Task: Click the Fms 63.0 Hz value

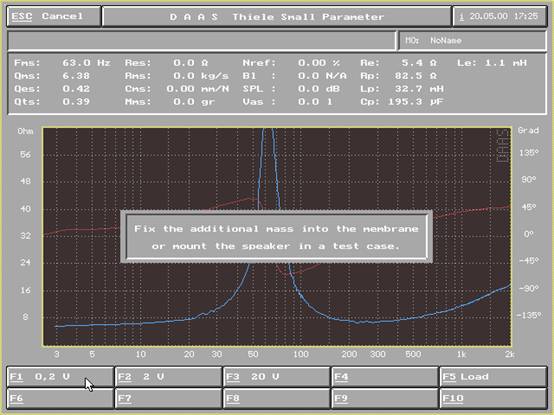Action: click(86, 63)
